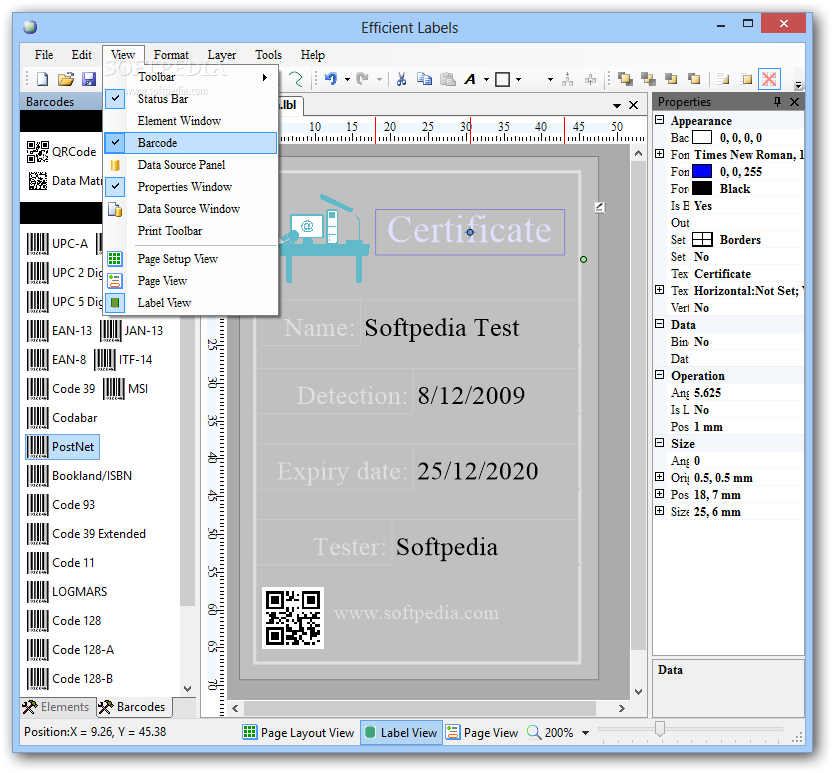Collapse the Operation property group
Viewport: 833px width, 773px height.
pyautogui.click(x=660, y=376)
